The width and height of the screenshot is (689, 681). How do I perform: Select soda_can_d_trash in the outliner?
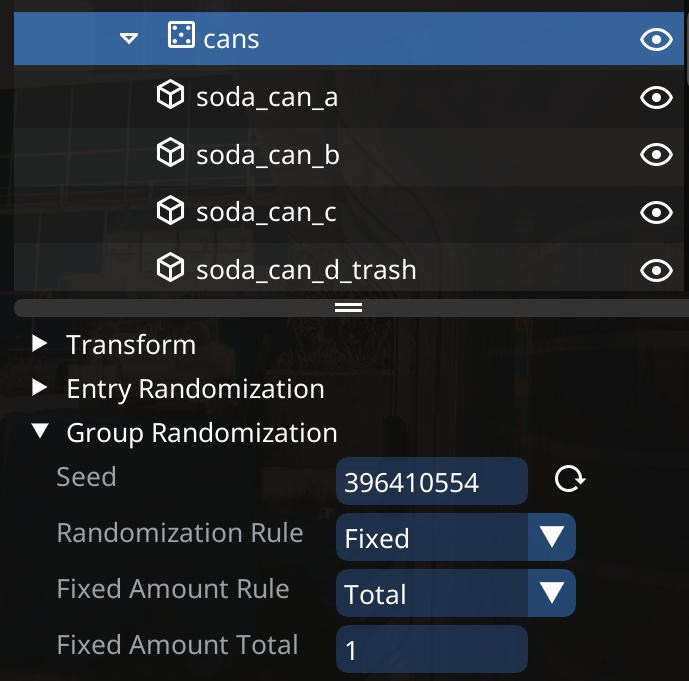click(x=306, y=269)
